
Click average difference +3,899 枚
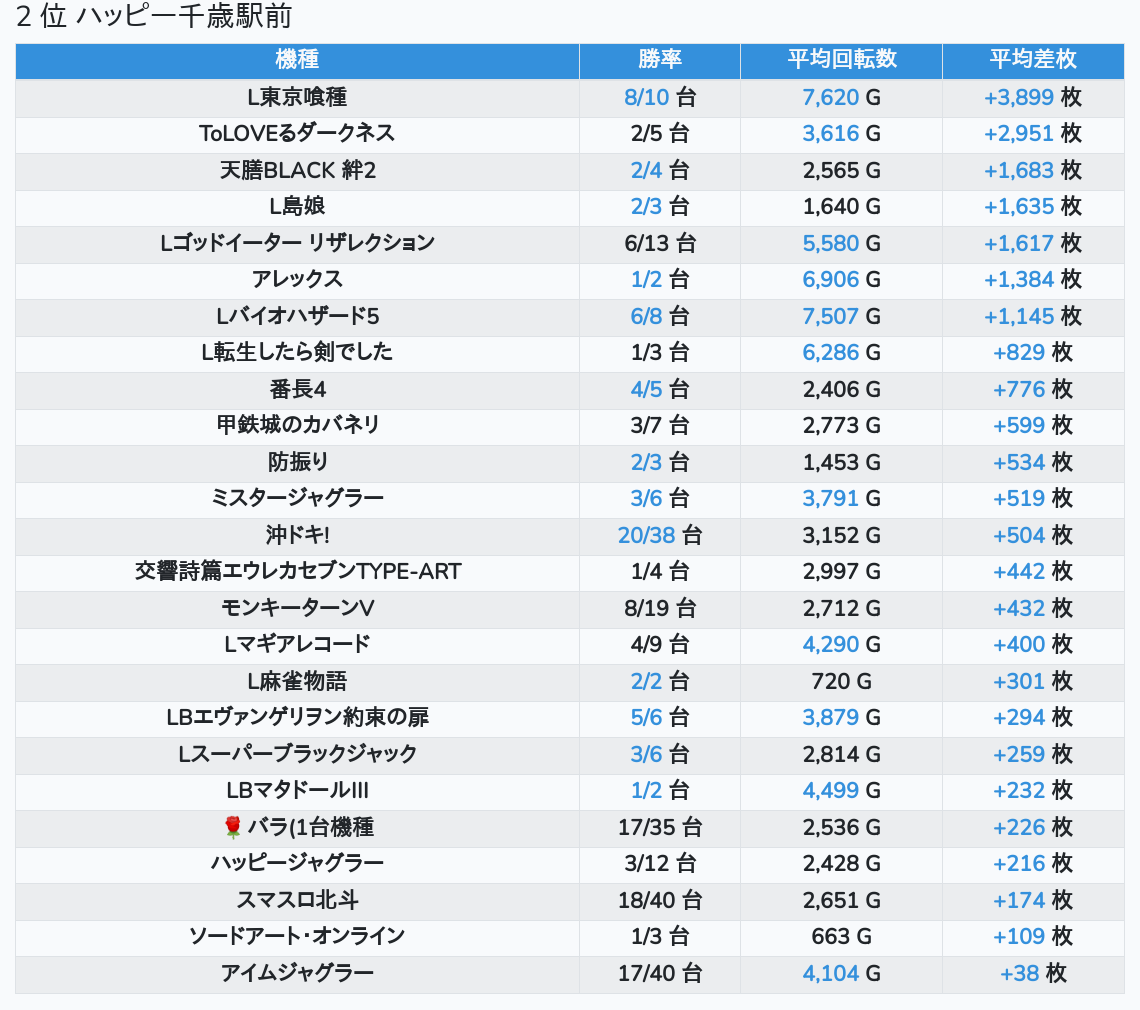[x=1032, y=97]
